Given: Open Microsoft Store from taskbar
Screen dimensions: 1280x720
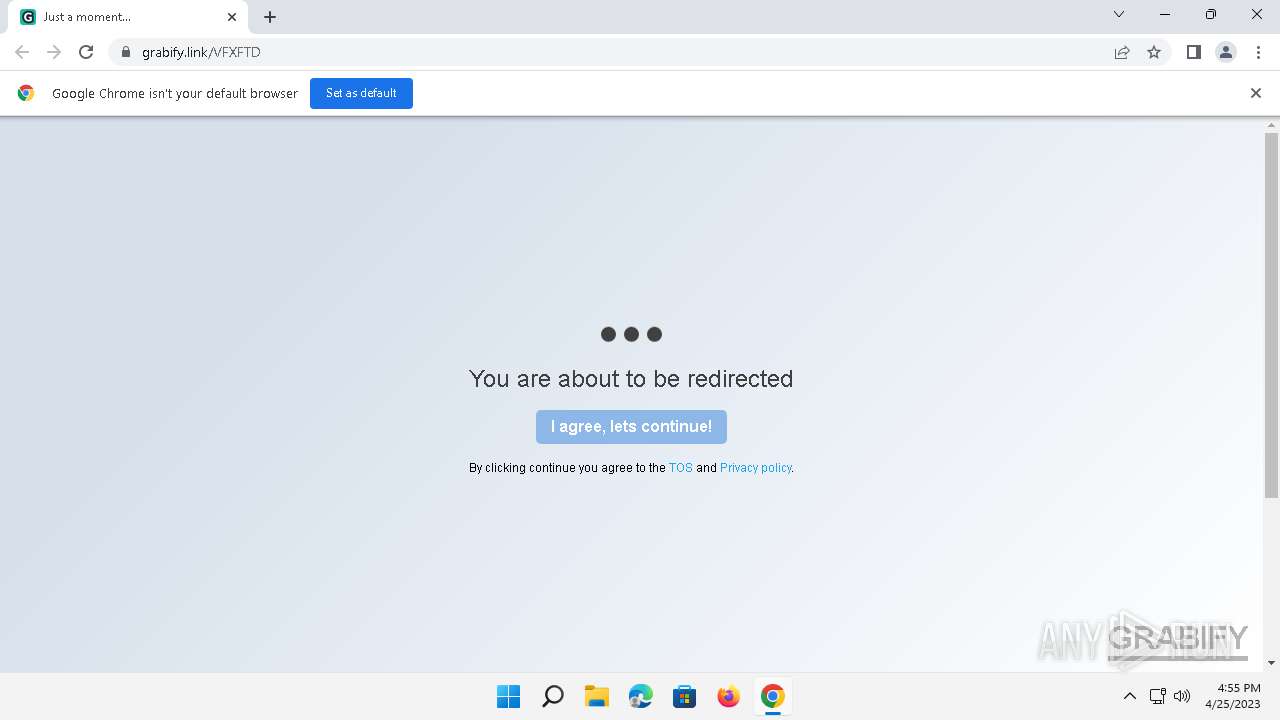Looking at the screenshot, I should (685, 696).
